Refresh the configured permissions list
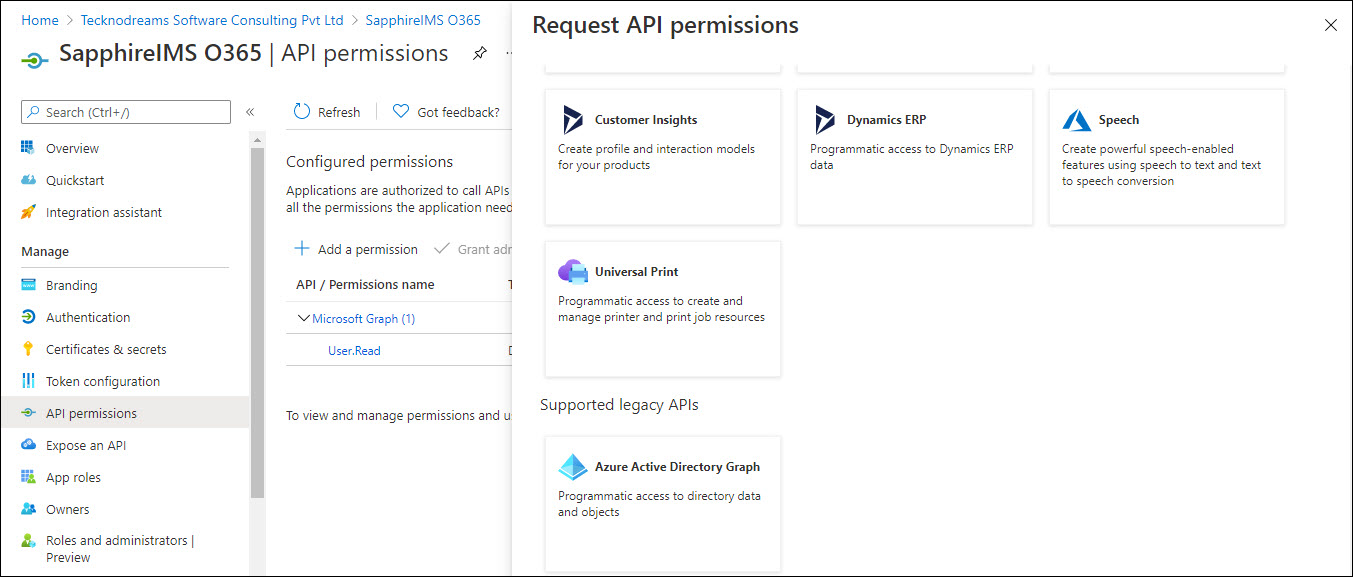Screen dimensions: 1353x577 pos(327,111)
